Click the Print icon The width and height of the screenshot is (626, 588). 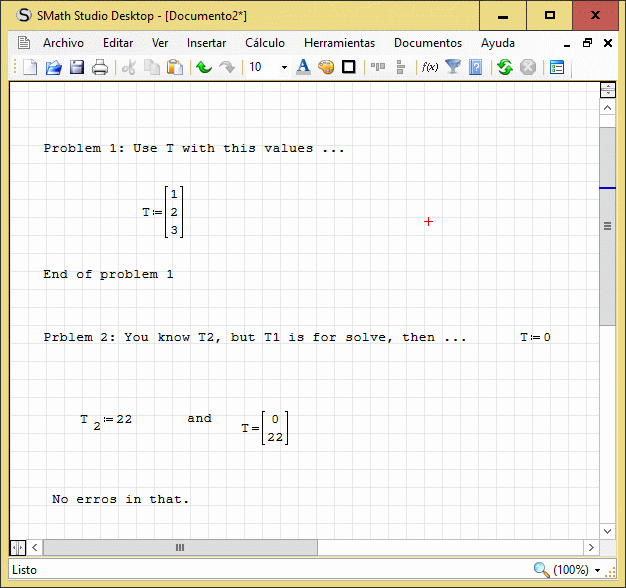[x=100, y=67]
